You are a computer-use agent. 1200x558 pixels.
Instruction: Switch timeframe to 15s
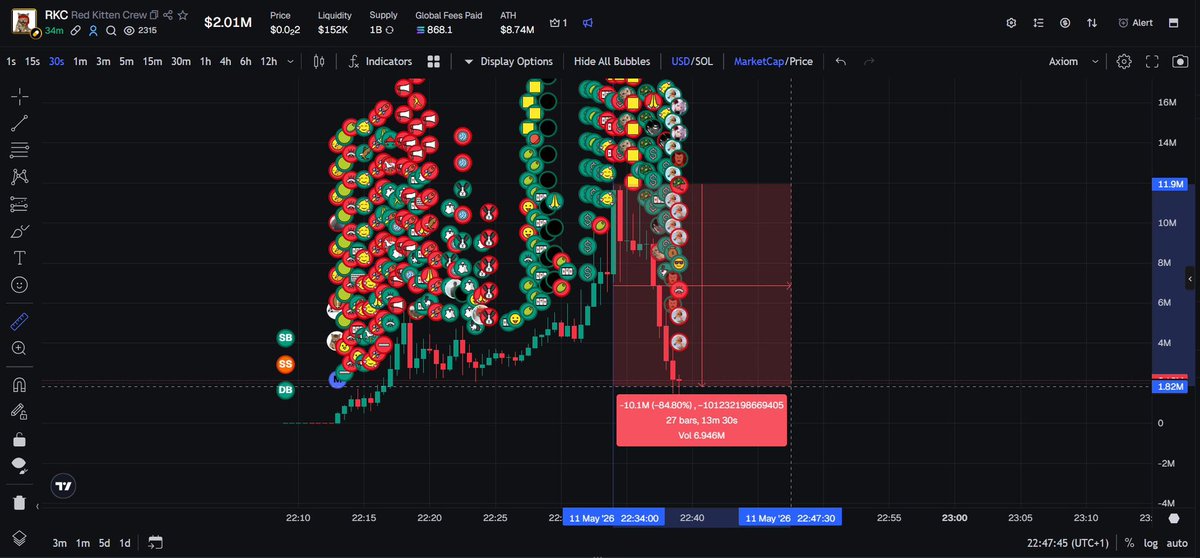(x=33, y=61)
